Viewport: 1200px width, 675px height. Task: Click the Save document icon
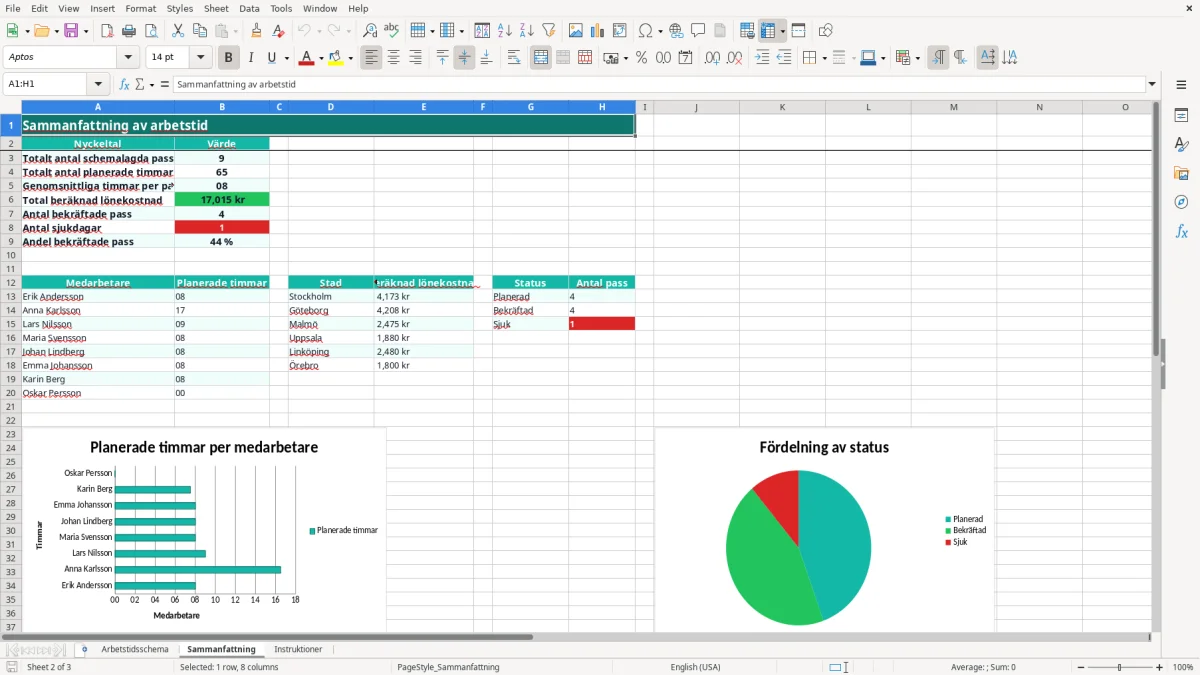(x=71, y=31)
